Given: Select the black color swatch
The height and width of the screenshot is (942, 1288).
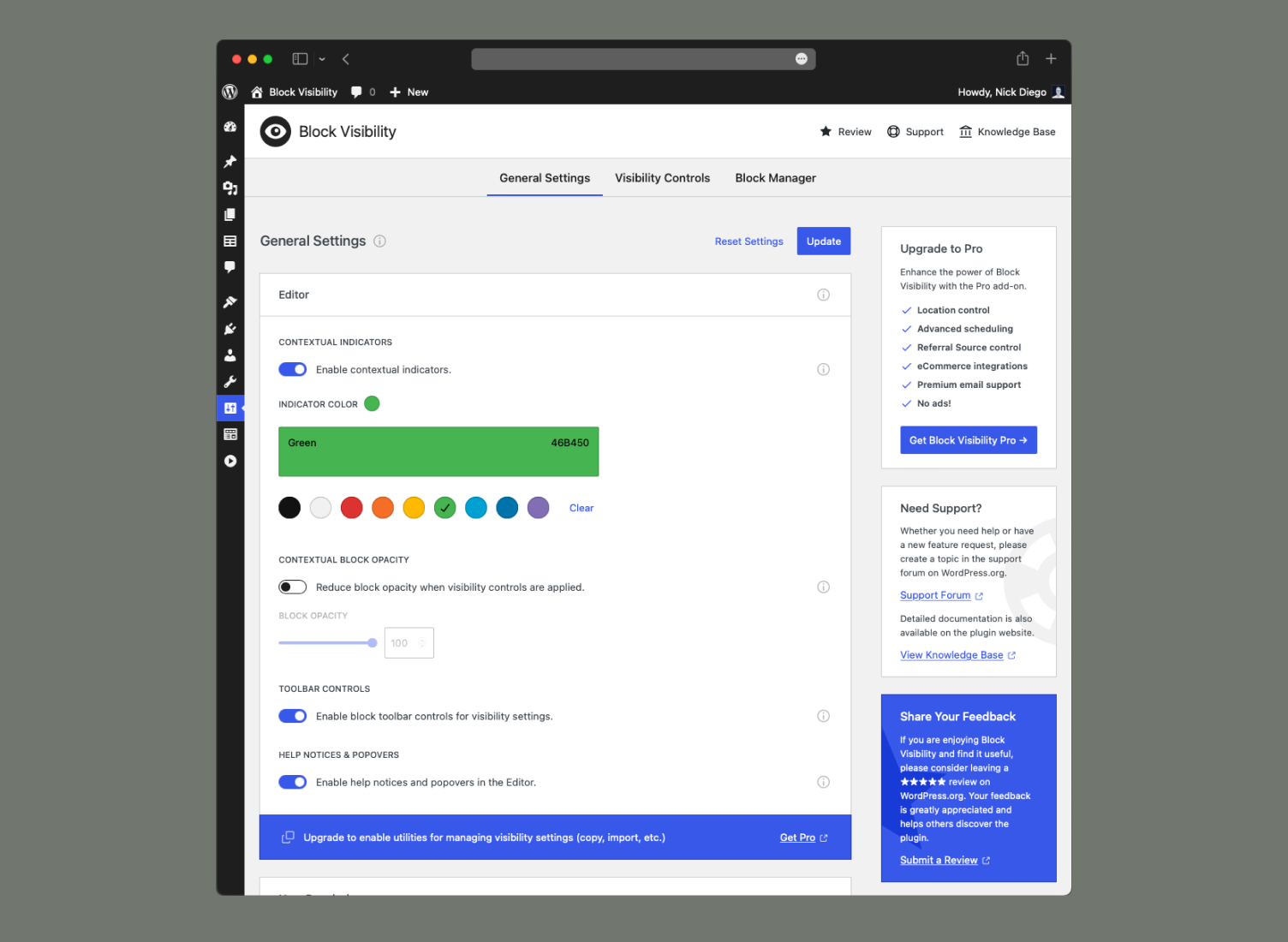Looking at the screenshot, I should tap(289, 508).
